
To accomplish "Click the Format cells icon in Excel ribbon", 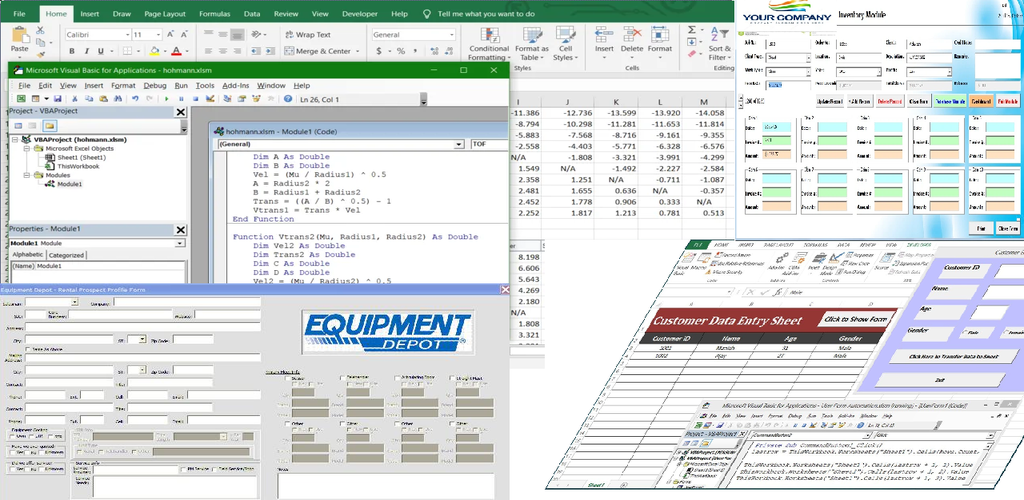I will pyautogui.click(x=660, y=35).
